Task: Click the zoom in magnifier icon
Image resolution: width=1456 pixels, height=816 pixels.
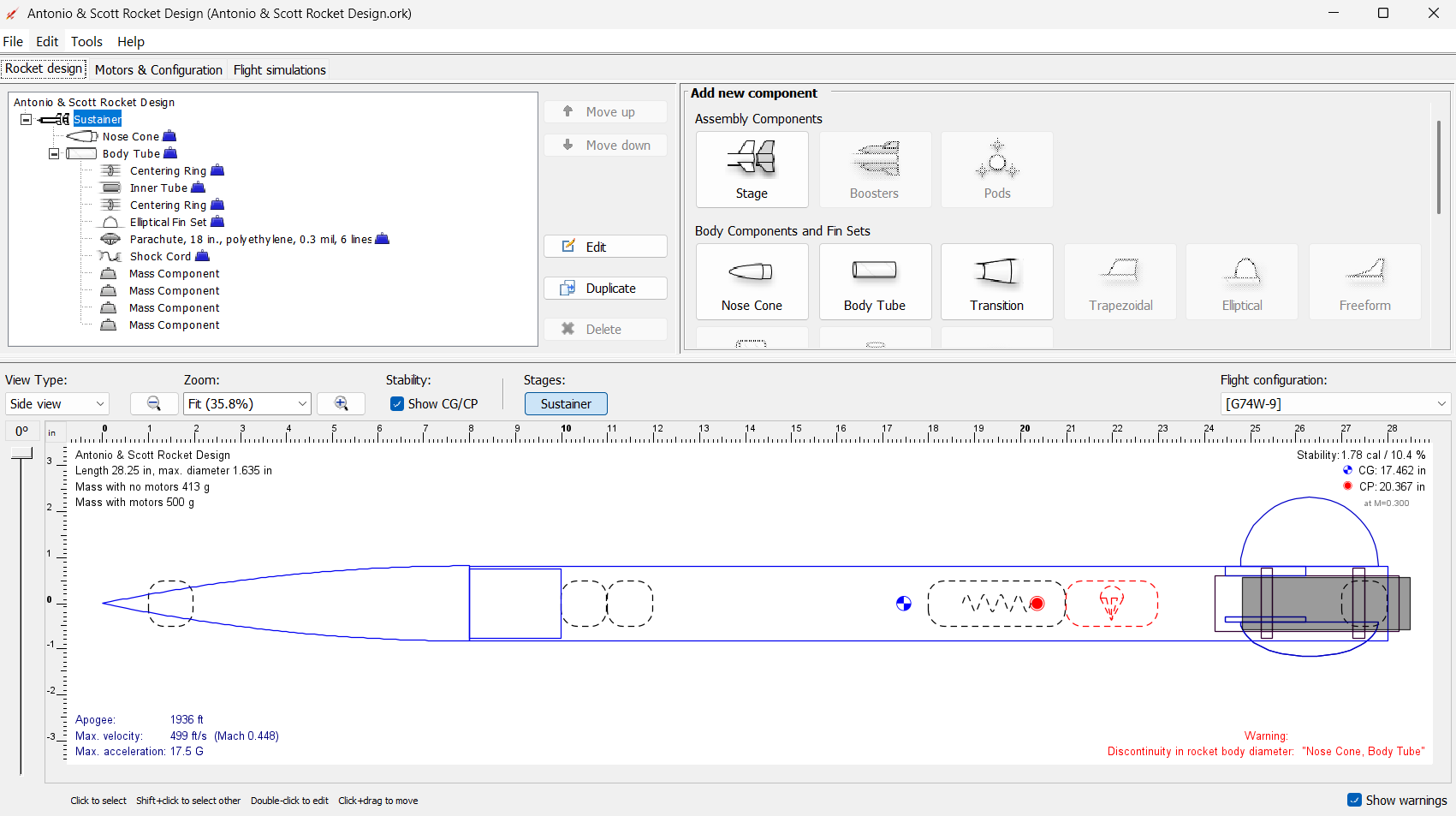Action: (341, 403)
